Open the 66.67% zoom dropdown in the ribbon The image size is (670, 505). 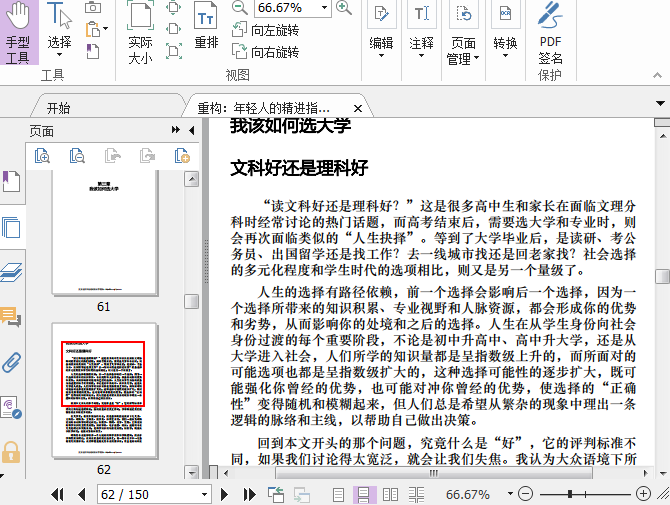click(x=324, y=8)
